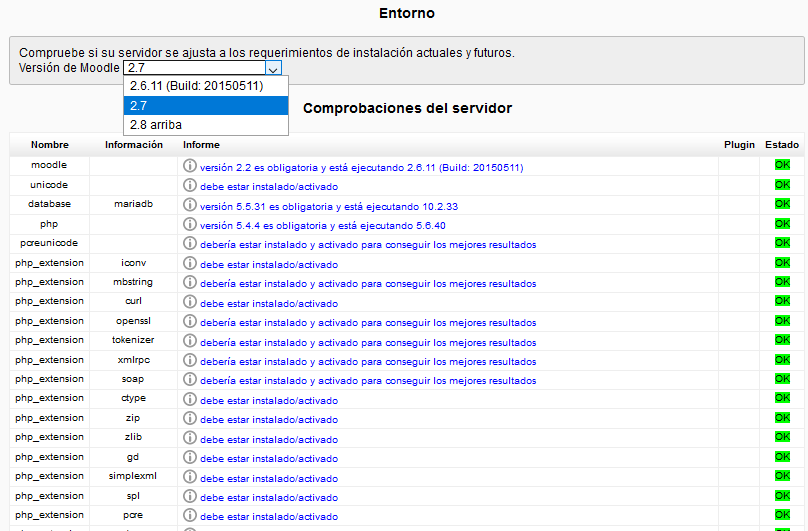Click the Nombre column header
Viewport: 808px width, 531px height.
click(49, 145)
